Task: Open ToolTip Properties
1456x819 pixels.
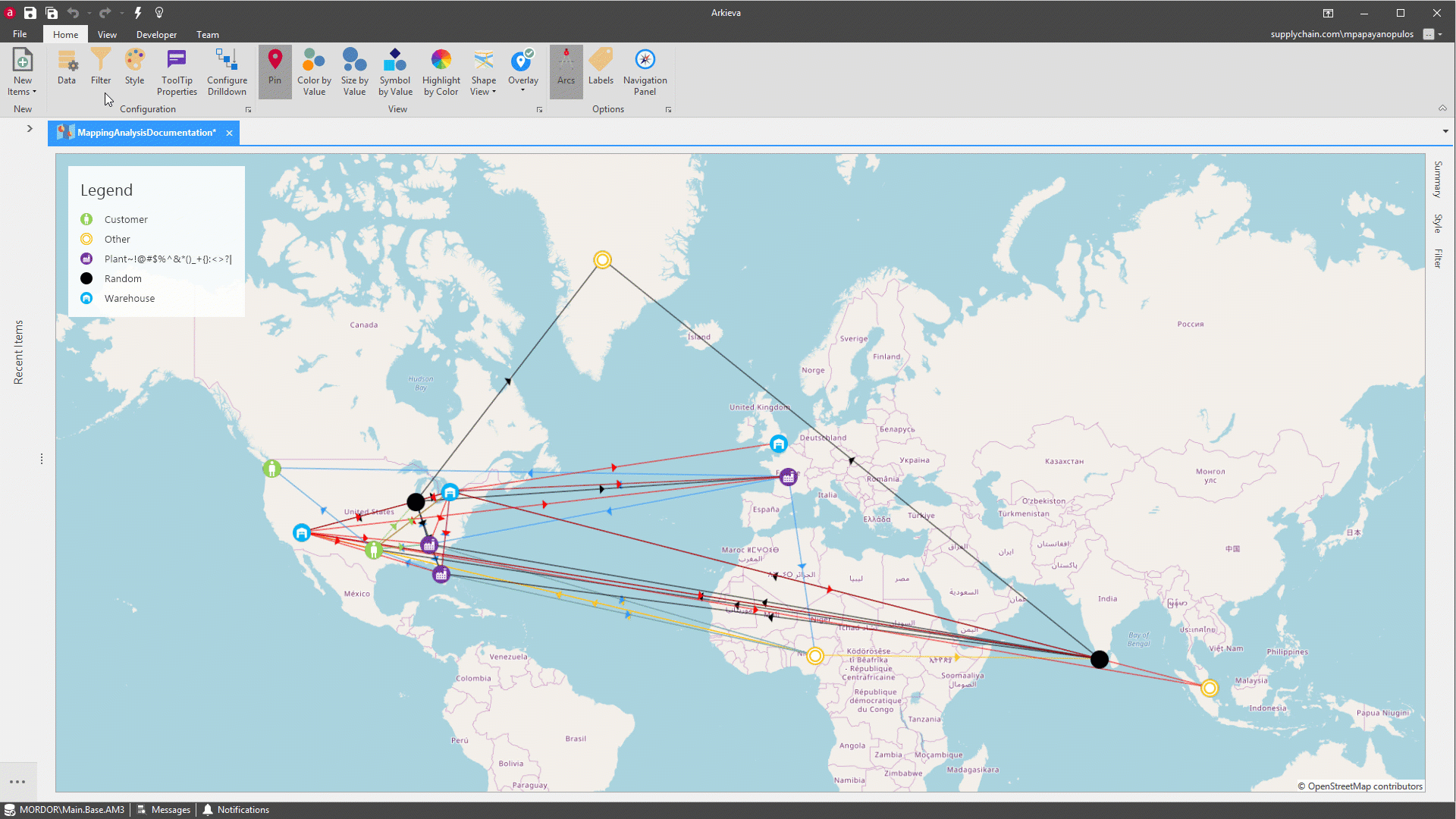Action: click(x=177, y=72)
